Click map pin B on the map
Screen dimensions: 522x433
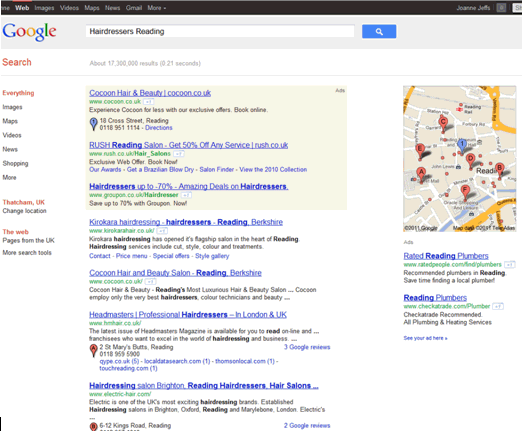click(499, 170)
